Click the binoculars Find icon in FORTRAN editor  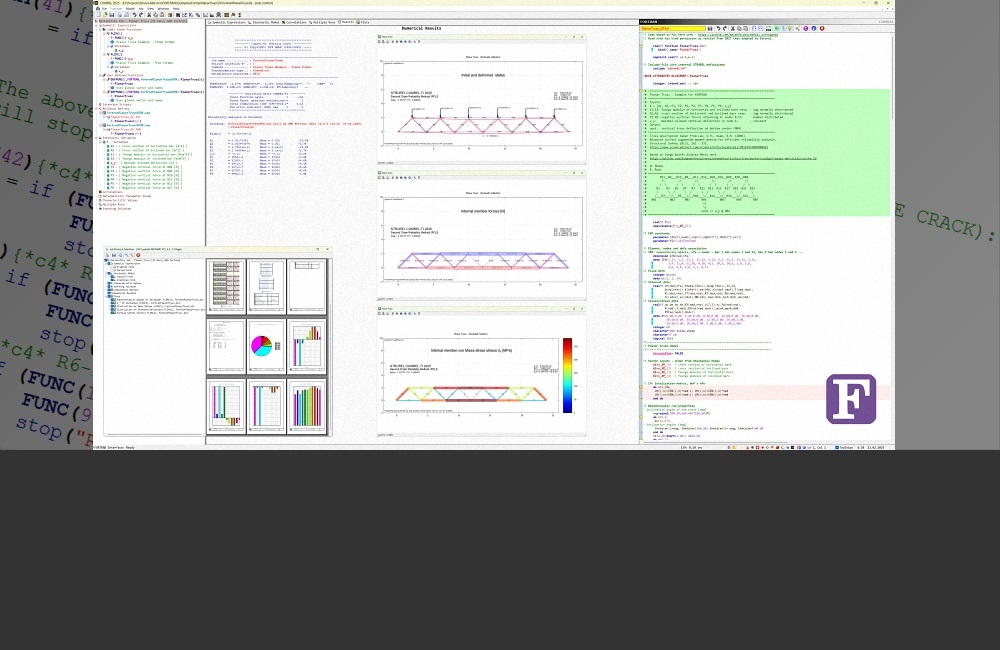(710, 29)
